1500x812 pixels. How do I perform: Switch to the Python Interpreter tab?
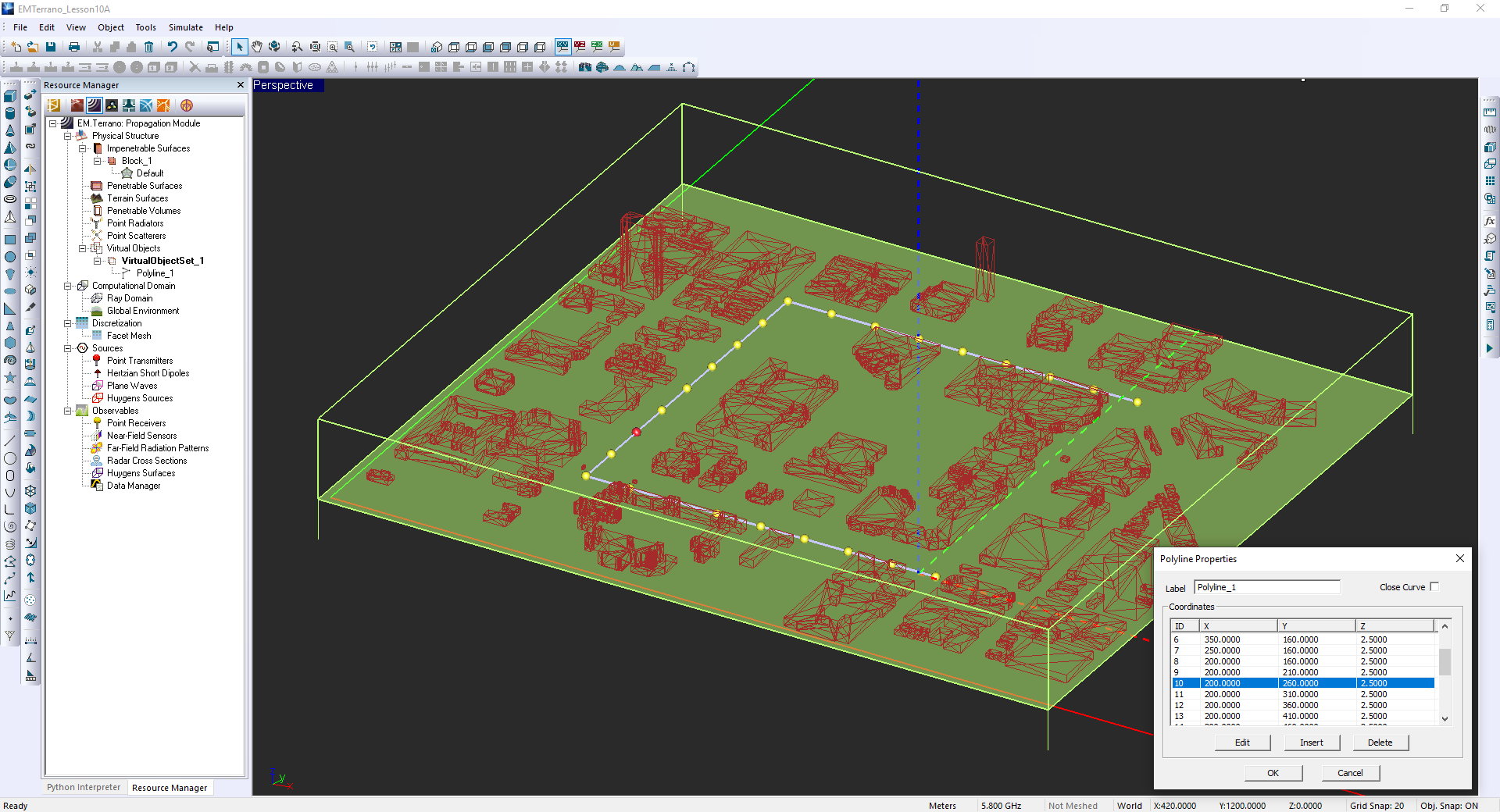click(84, 787)
